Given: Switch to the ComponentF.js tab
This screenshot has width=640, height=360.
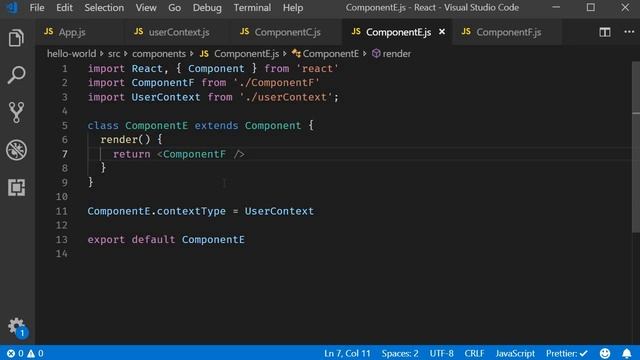Looking at the screenshot, I should pos(506,32).
